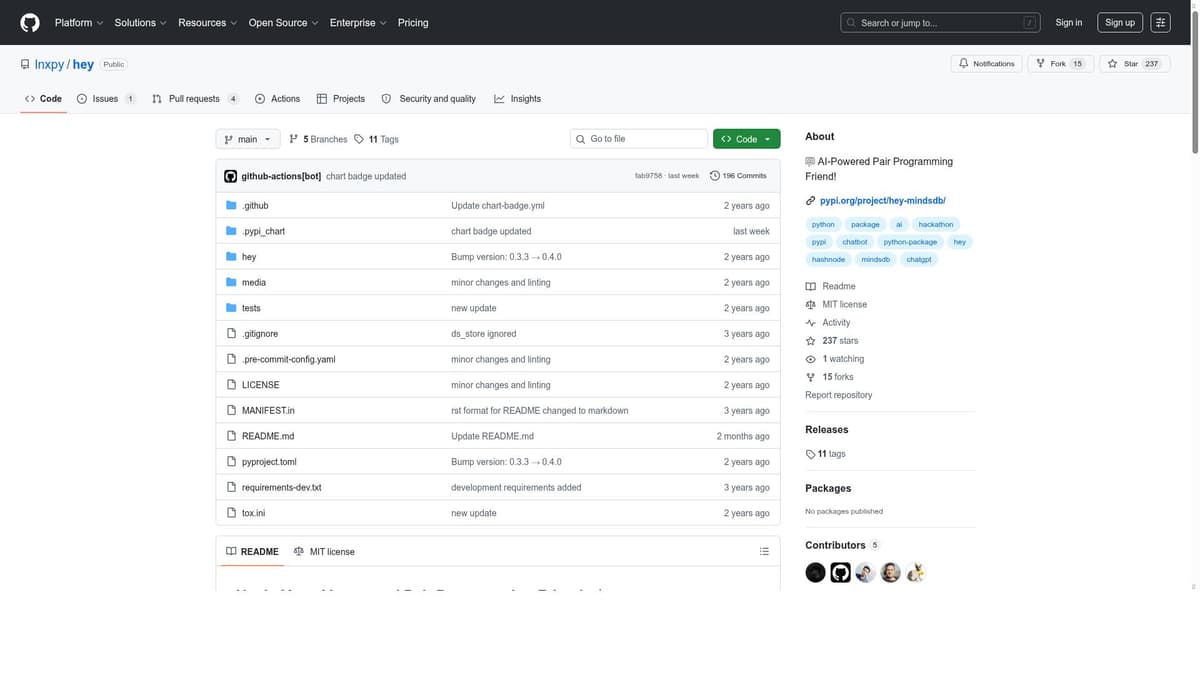Open the README outline list icon
Image resolution: width=1200 pixels, height=675 pixels.
(x=764, y=551)
